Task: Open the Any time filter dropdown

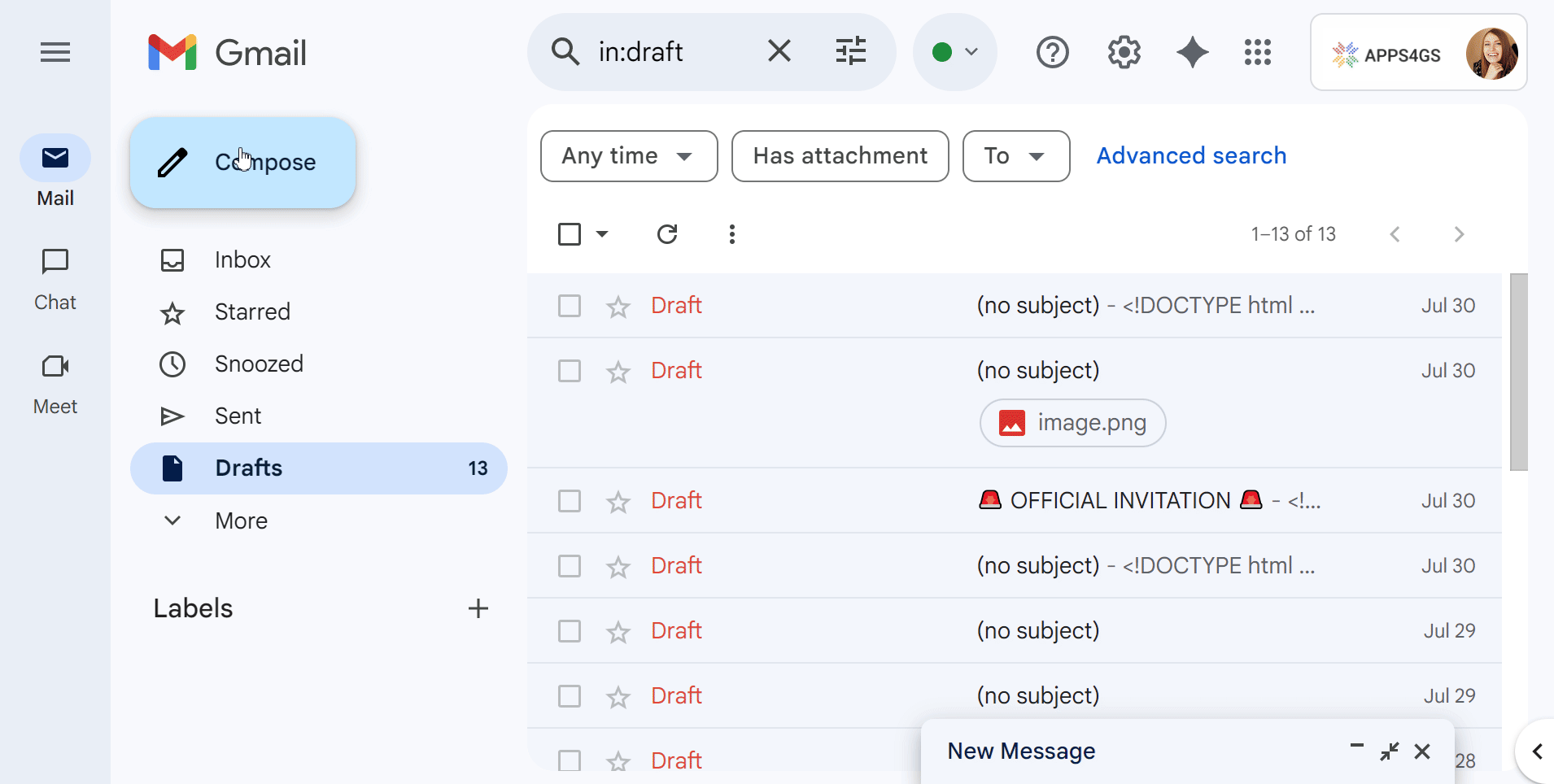Action: pos(629,156)
